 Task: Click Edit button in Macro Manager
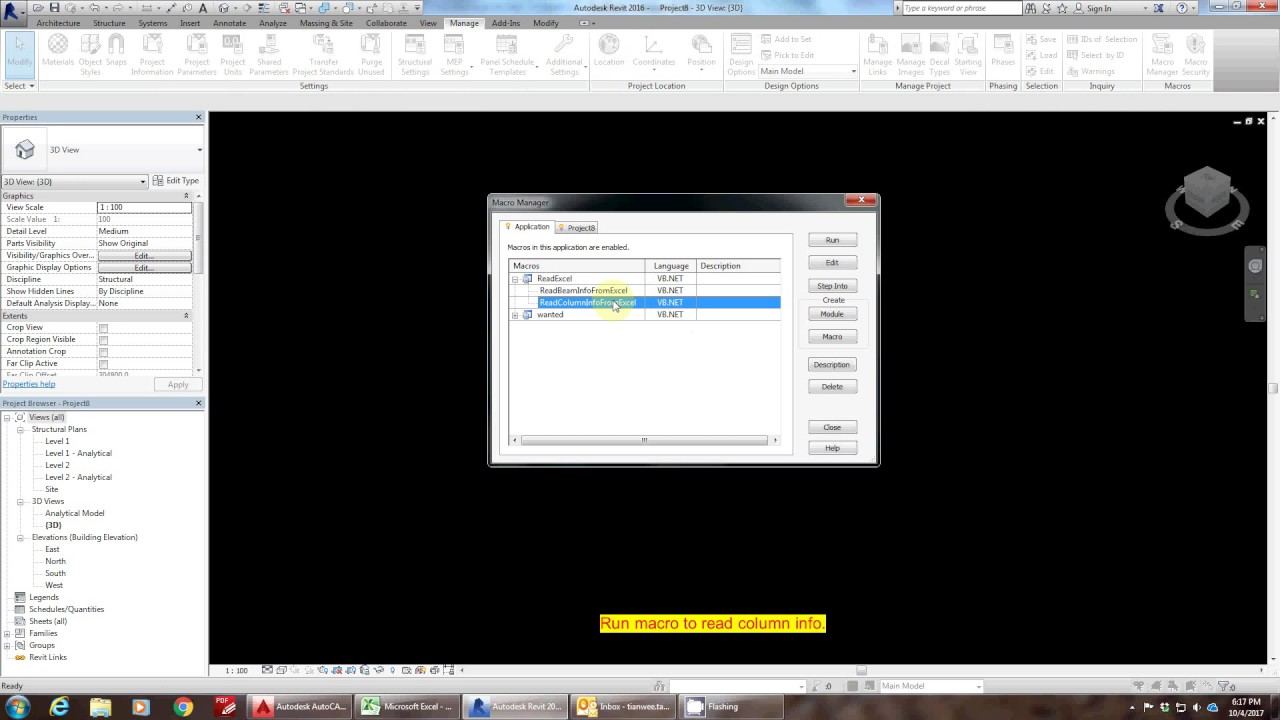(x=832, y=262)
